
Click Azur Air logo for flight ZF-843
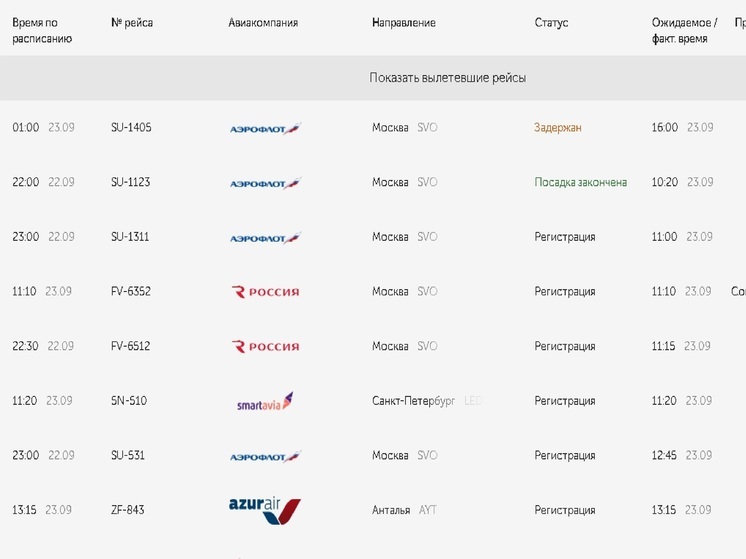265,511
